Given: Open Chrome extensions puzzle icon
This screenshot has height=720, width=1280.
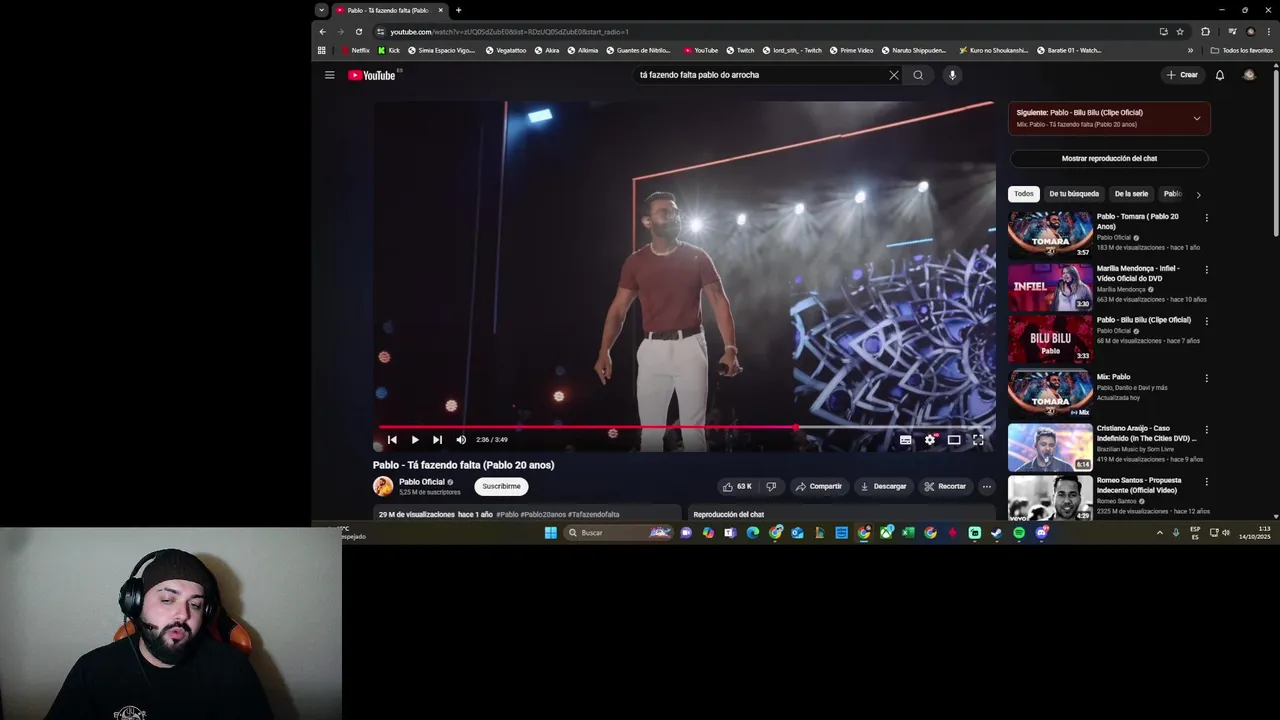Looking at the screenshot, I should (1205, 32).
